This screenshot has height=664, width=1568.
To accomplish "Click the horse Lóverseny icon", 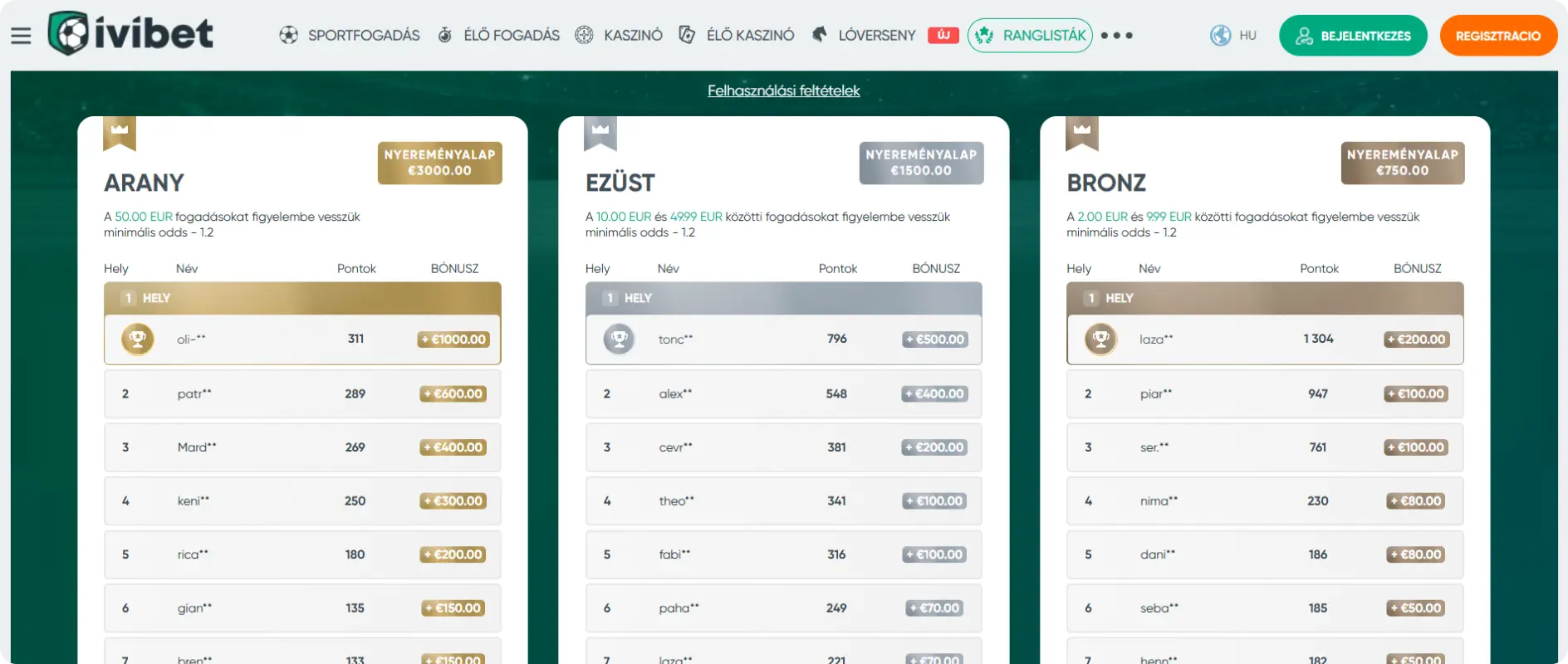I will (x=820, y=35).
